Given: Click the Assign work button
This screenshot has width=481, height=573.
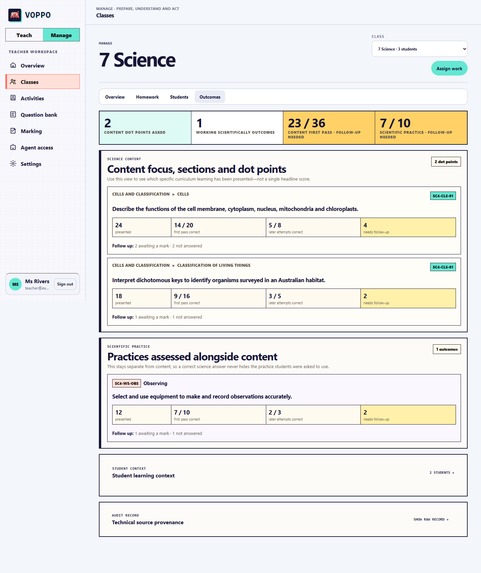Looking at the screenshot, I should coord(449,68).
